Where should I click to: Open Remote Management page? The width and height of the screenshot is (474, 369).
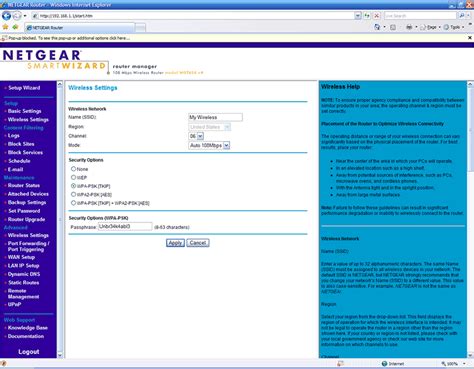coord(23,294)
